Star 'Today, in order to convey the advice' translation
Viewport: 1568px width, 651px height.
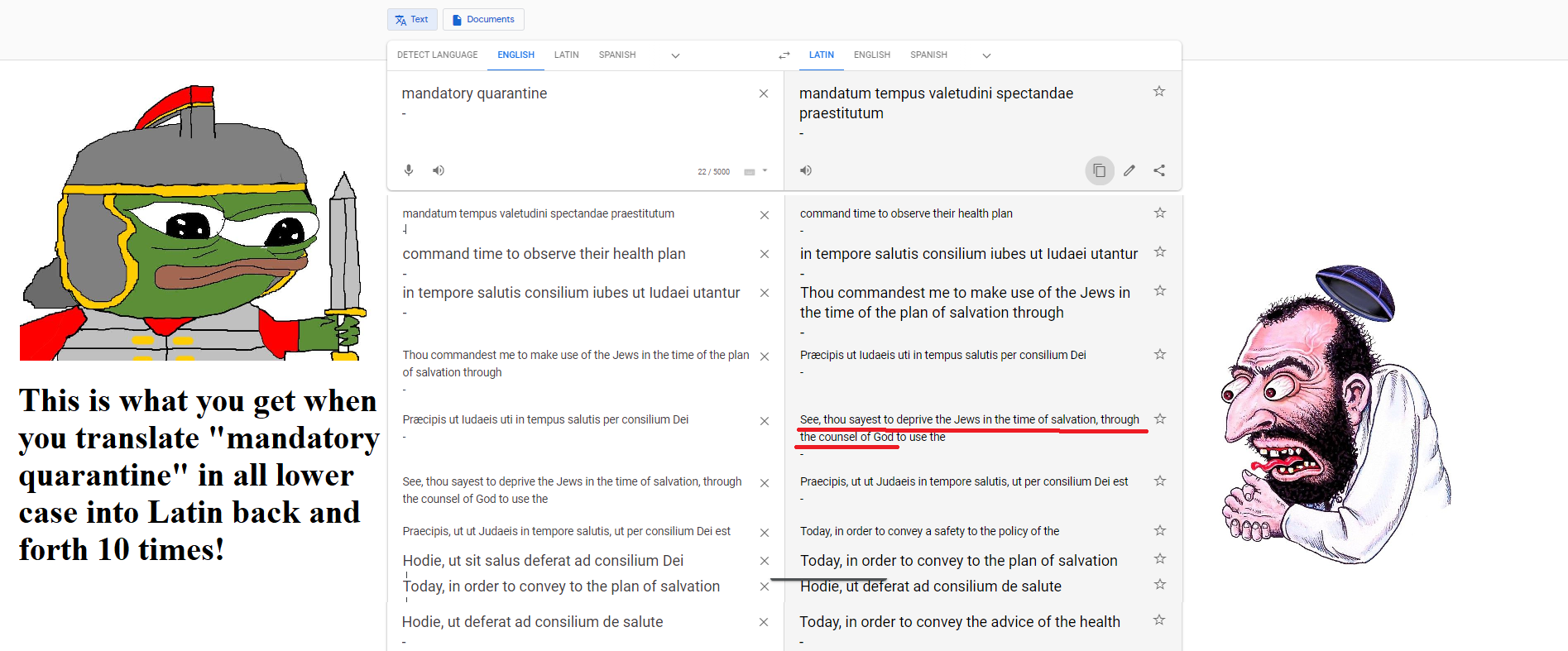click(1159, 620)
